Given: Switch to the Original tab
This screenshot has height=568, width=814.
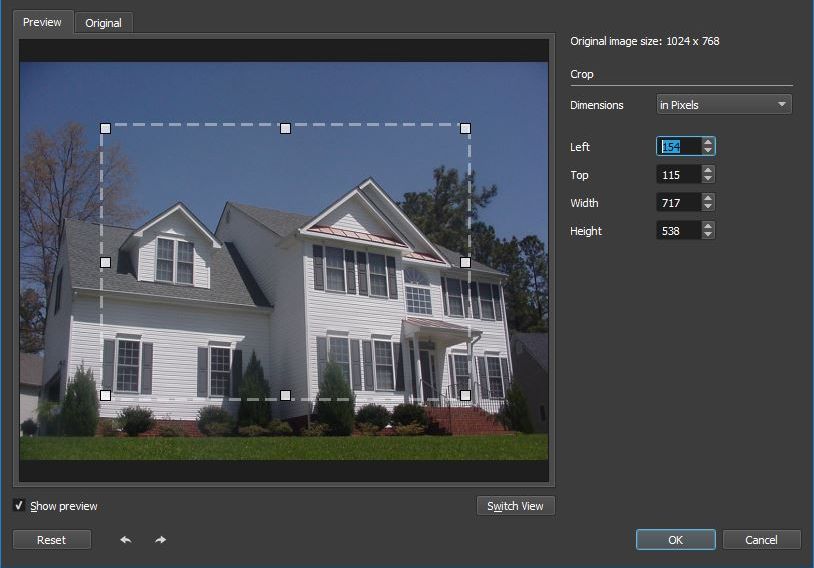Looking at the screenshot, I should pyautogui.click(x=103, y=23).
